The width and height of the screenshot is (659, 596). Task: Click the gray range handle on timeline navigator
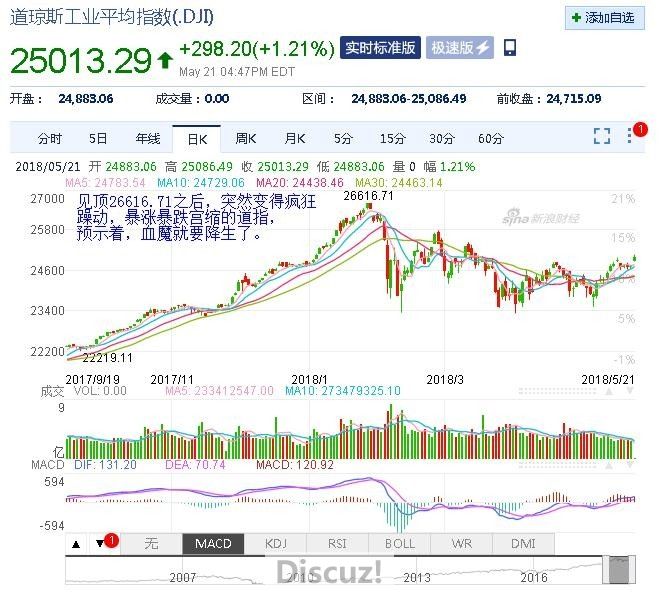(619, 570)
